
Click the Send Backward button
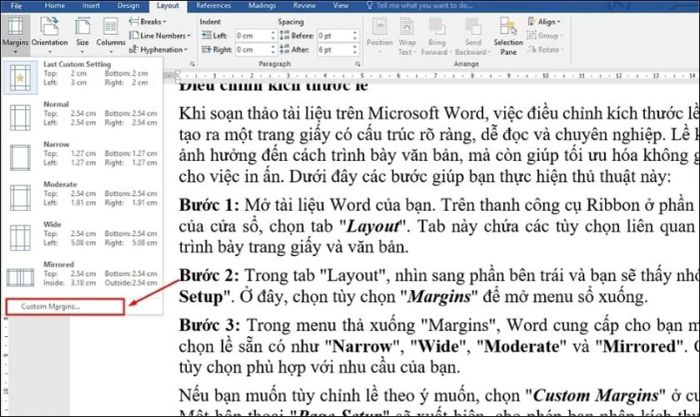point(472,36)
